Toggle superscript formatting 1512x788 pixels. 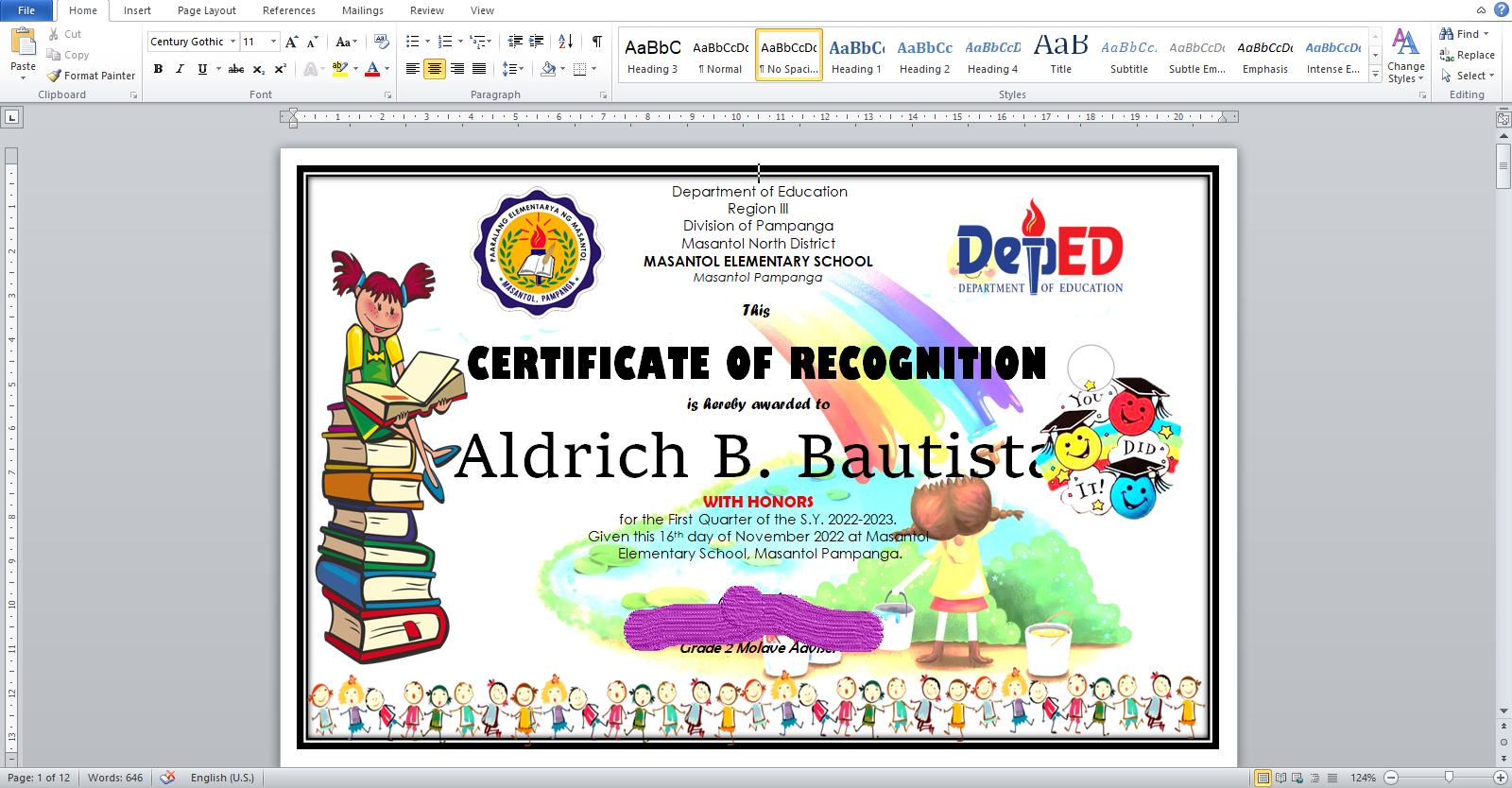(281, 69)
